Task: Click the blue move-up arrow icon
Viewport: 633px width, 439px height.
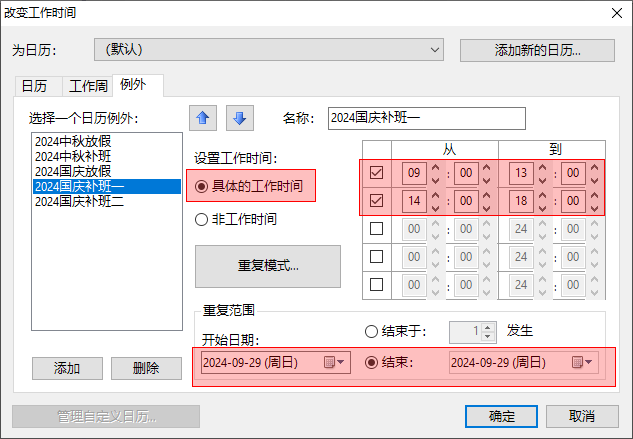Action: (x=202, y=118)
